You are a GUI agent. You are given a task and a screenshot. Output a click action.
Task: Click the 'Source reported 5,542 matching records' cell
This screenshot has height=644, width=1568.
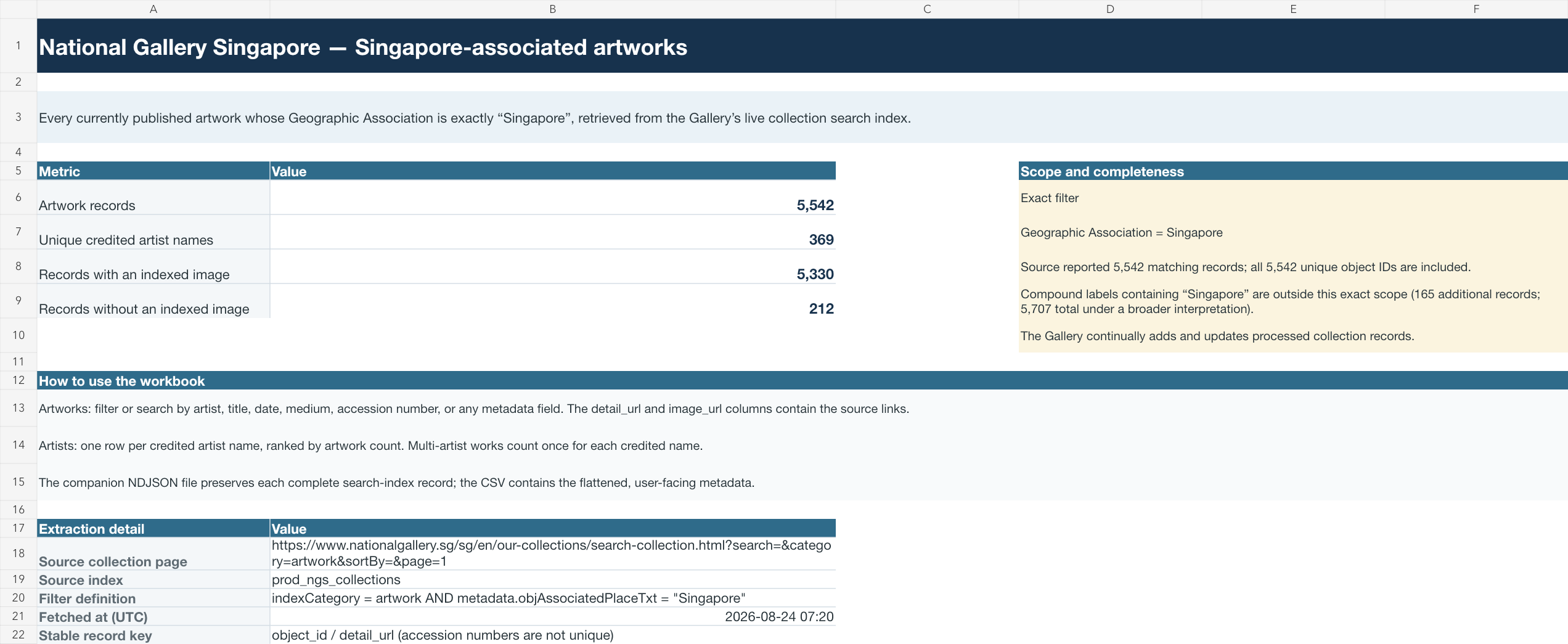pos(1293,266)
